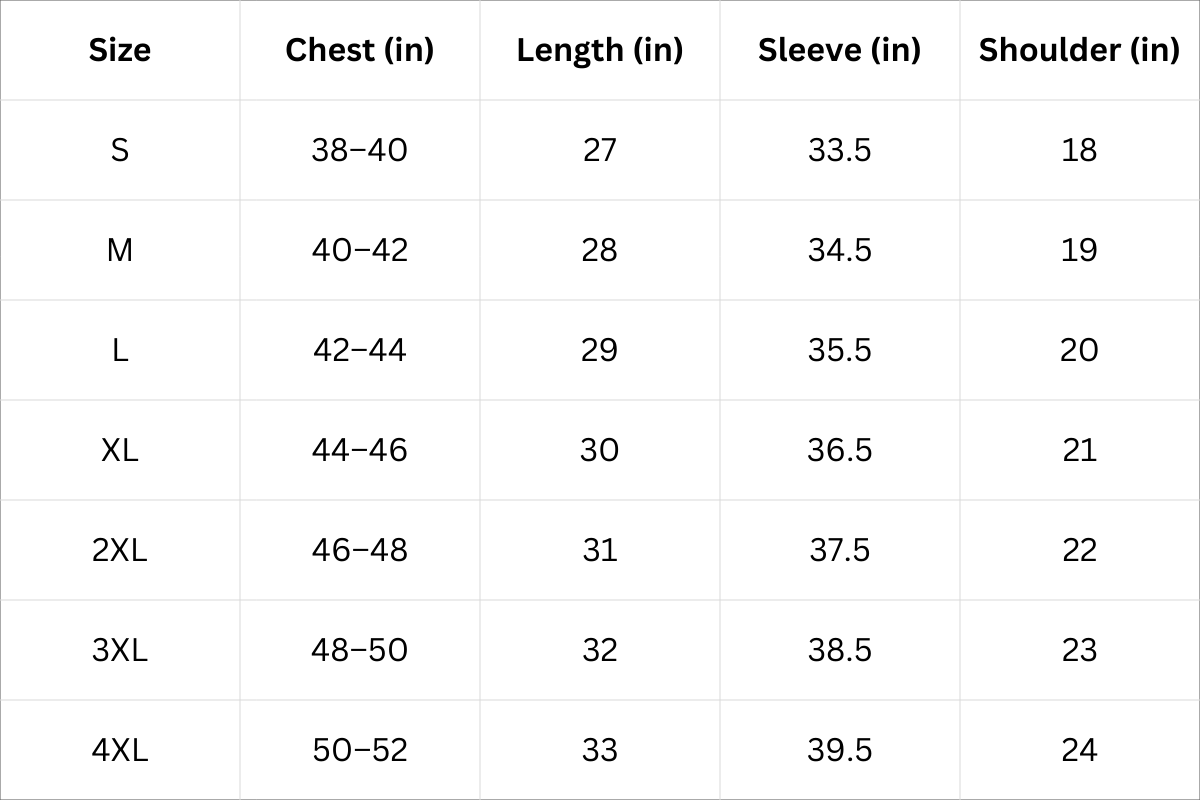The width and height of the screenshot is (1200, 800).
Task: Click the 33.5 sleeve measurement
Action: click(840, 150)
